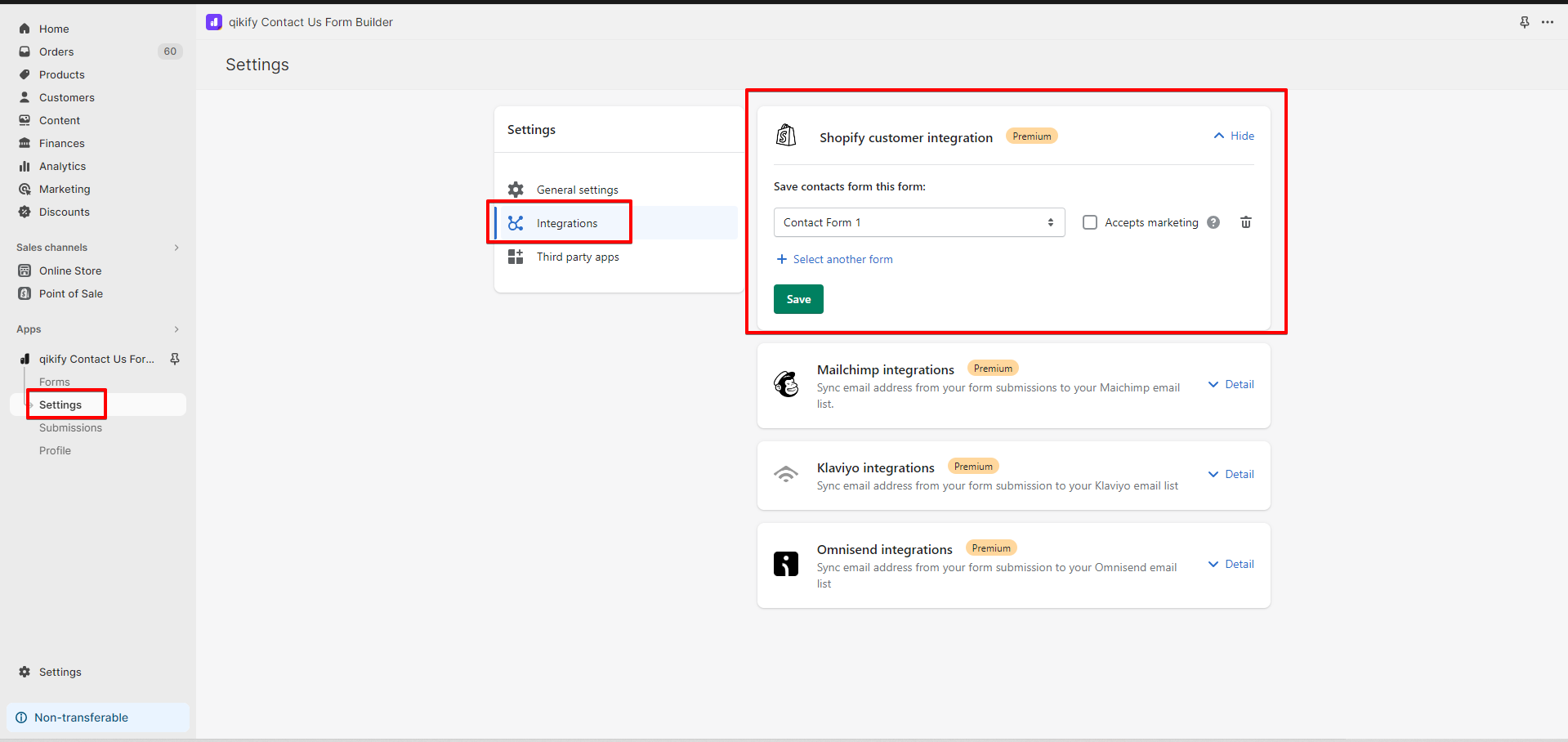Click the qikify app icon in sidebar

[x=25, y=359]
